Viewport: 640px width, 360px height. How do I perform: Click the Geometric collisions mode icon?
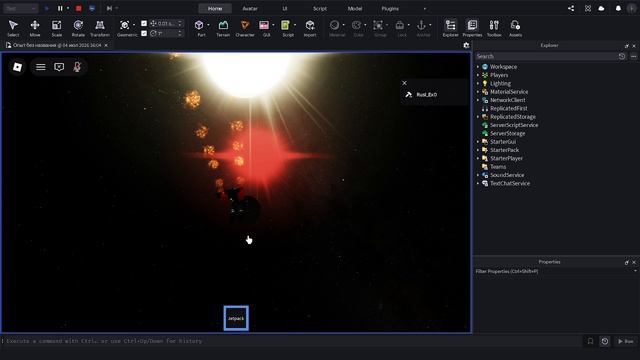coord(125,25)
